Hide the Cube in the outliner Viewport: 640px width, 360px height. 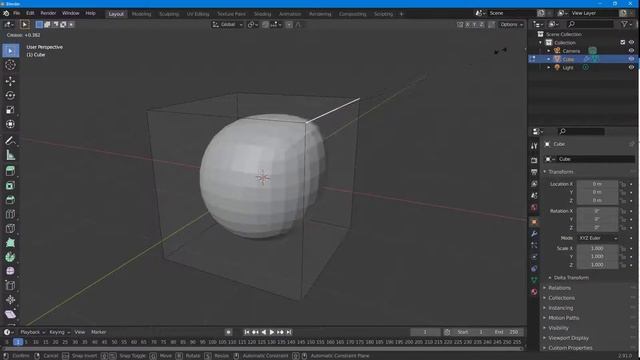(631, 59)
